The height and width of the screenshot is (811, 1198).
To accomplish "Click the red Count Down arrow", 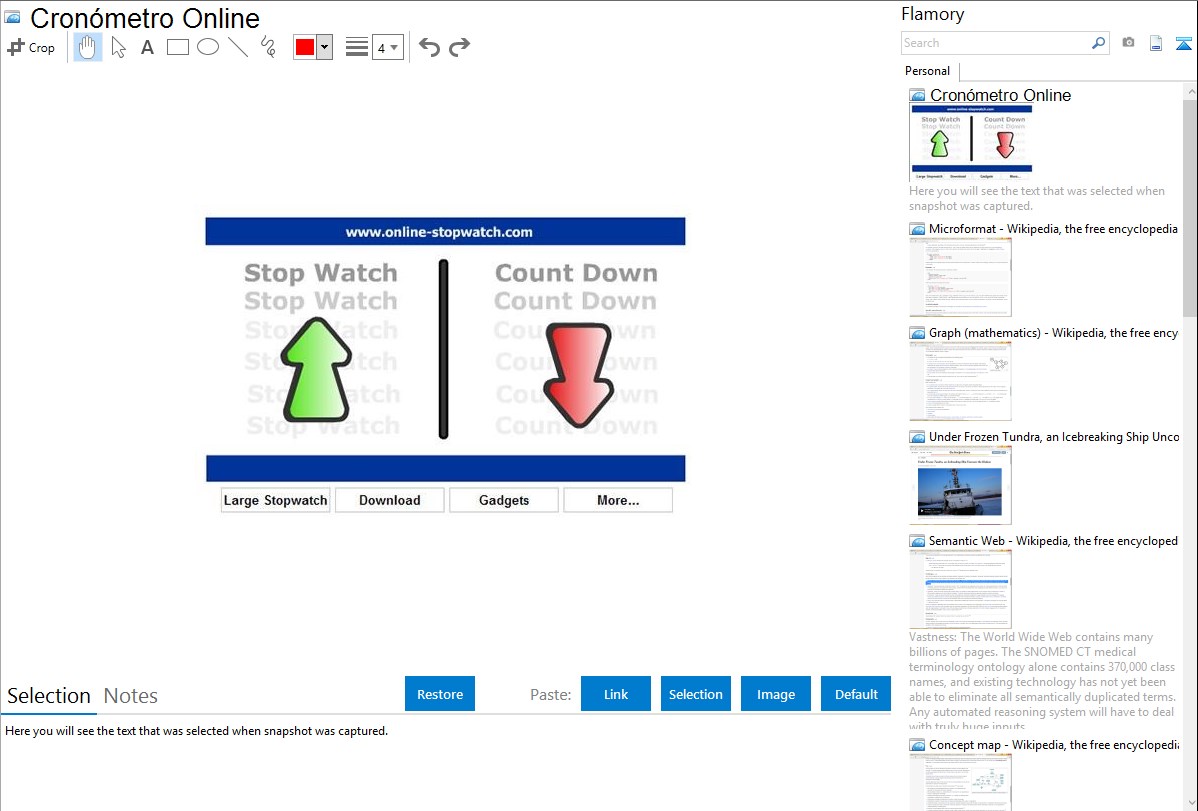I will point(578,375).
